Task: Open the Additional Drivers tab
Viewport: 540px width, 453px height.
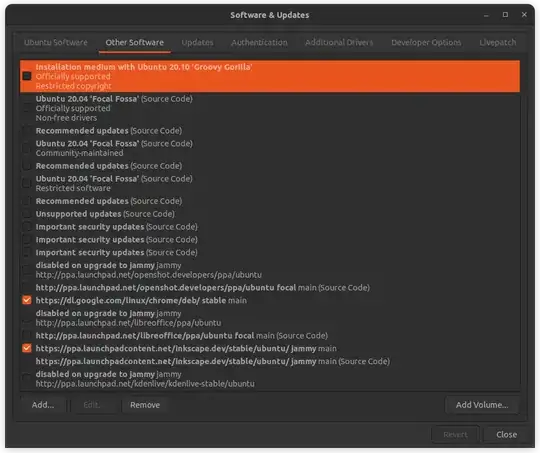Action: click(x=339, y=42)
